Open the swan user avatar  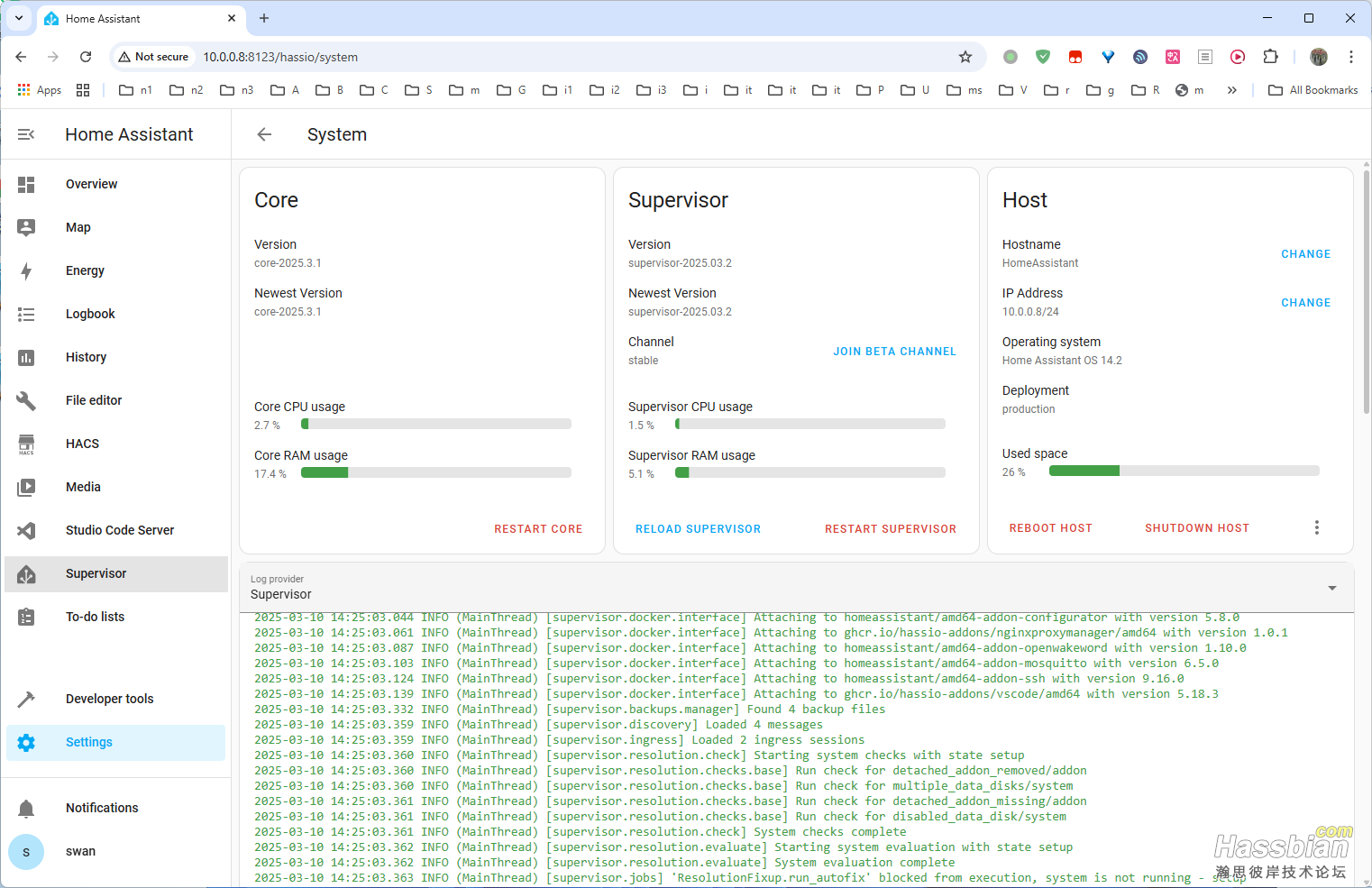pyautogui.click(x=26, y=851)
